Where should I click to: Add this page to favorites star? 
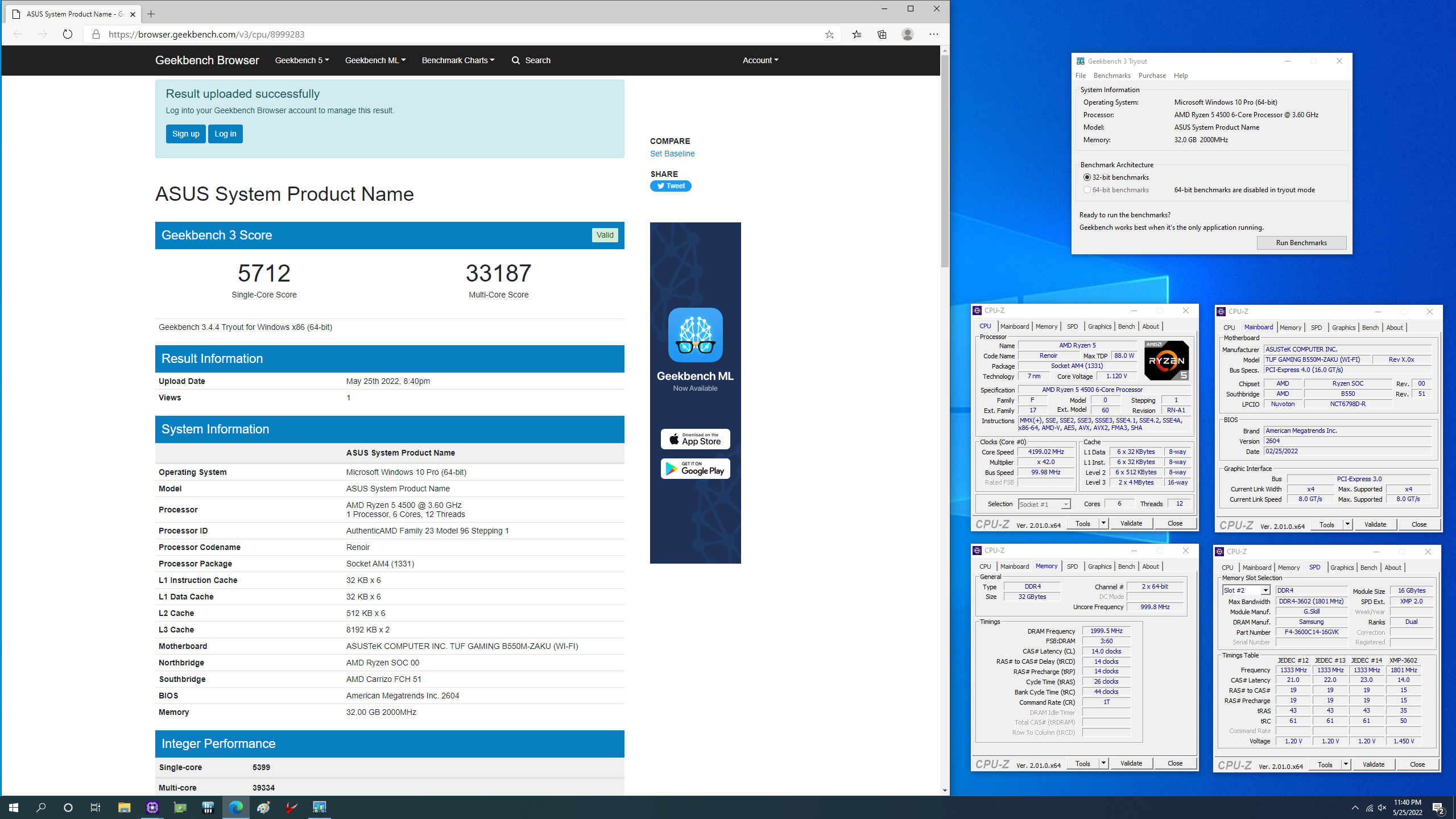click(829, 34)
